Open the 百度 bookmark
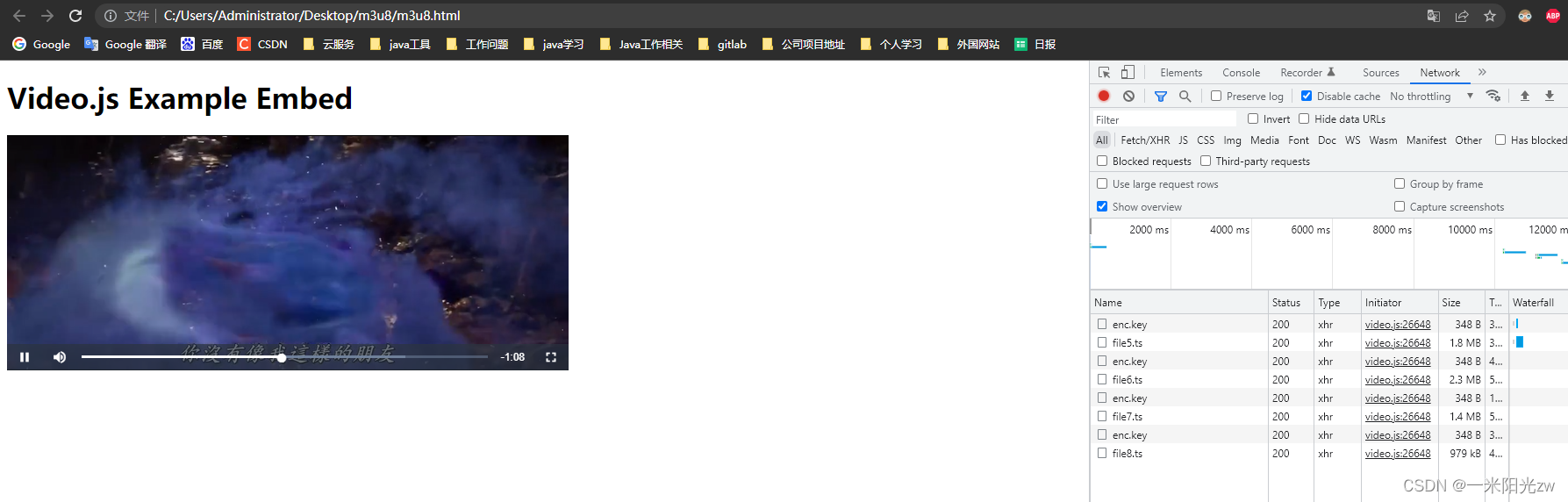The width and height of the screenshot is (1568, 502). [202, 44]
